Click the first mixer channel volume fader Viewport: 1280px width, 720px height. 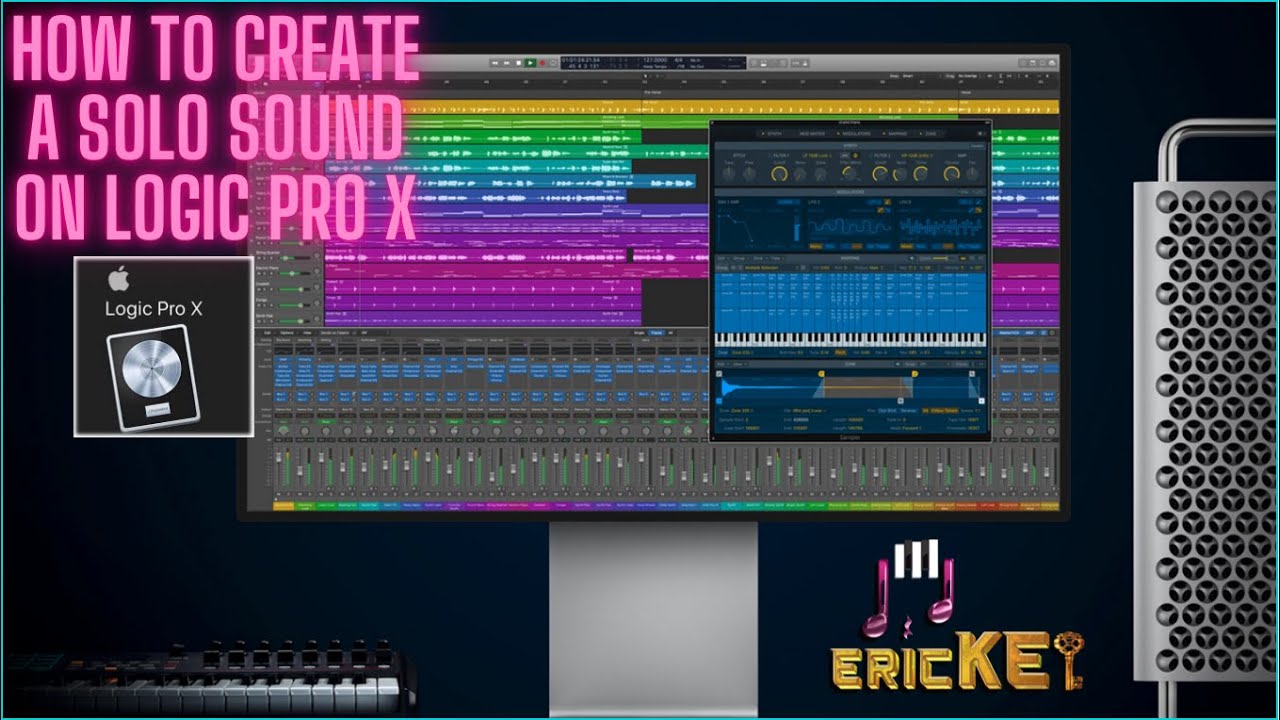pyautogui.click(x=279, y=457)
